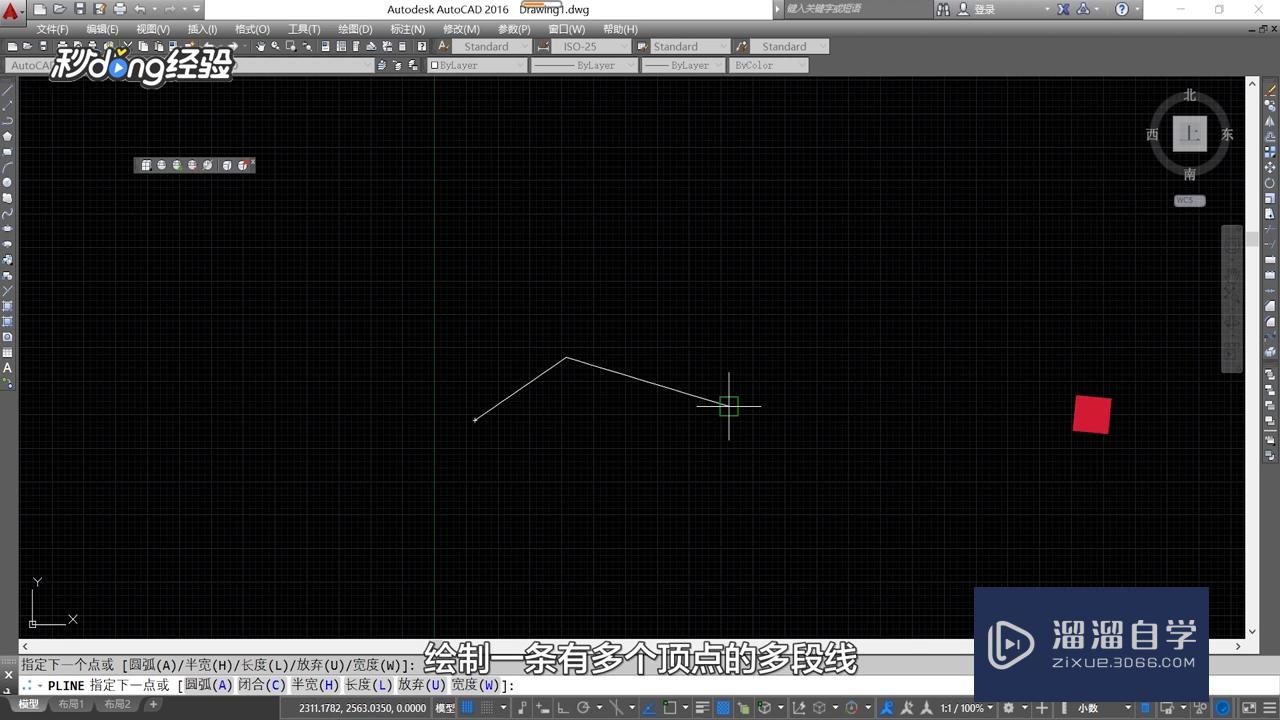The height and width of the screenshot is (720, 1280).
Task: Click Autodesk Exchange Apps X icon
Action: (x=1062, y=9)
